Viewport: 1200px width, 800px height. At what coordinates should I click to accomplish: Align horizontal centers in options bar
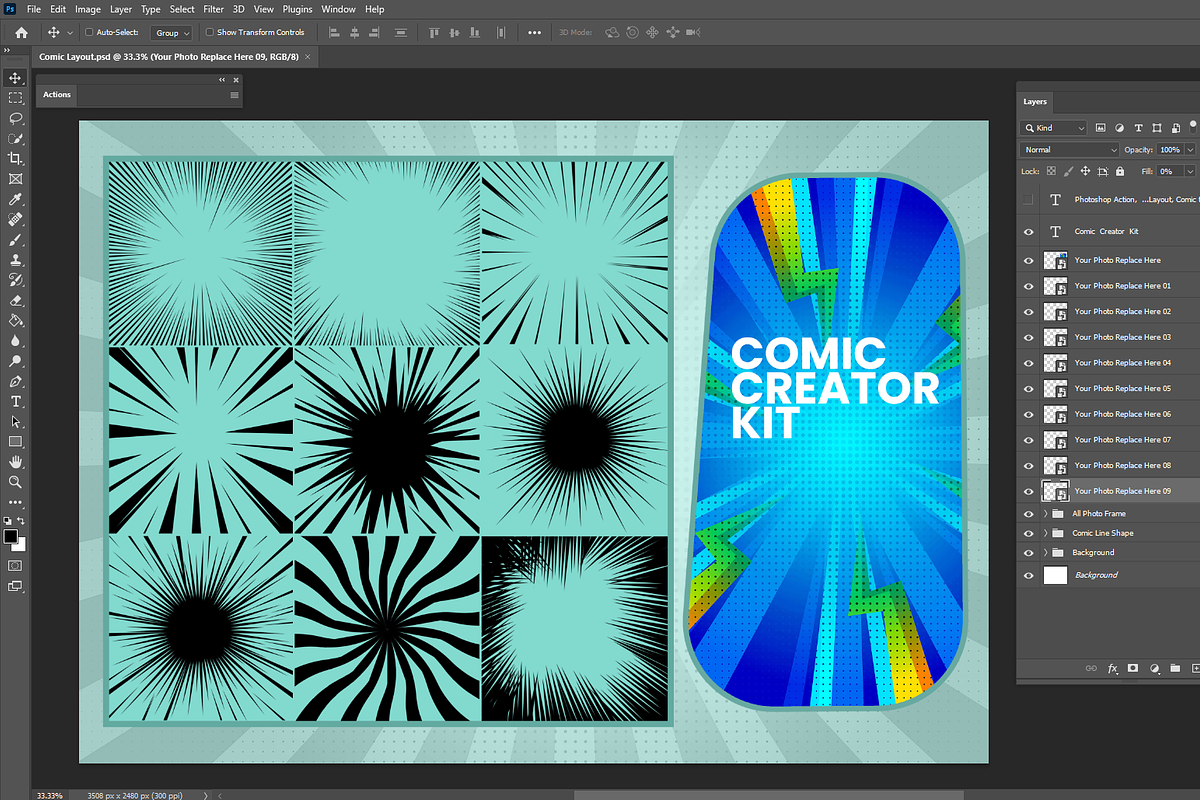356,32
